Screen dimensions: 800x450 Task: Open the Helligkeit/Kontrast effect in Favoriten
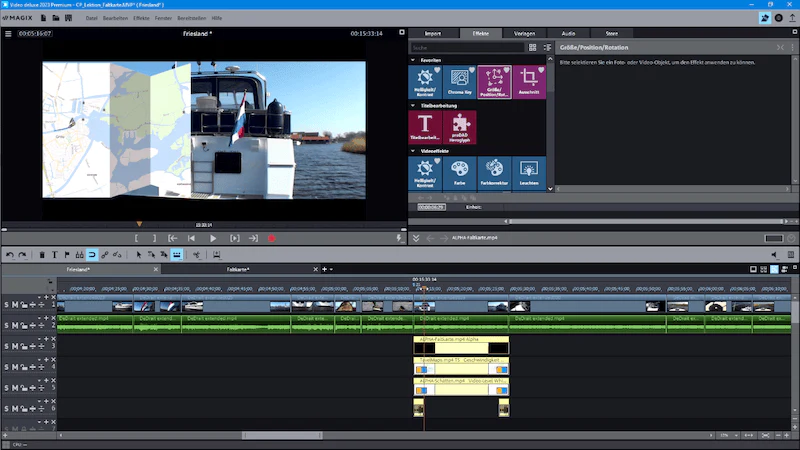(x=425, y=82)
